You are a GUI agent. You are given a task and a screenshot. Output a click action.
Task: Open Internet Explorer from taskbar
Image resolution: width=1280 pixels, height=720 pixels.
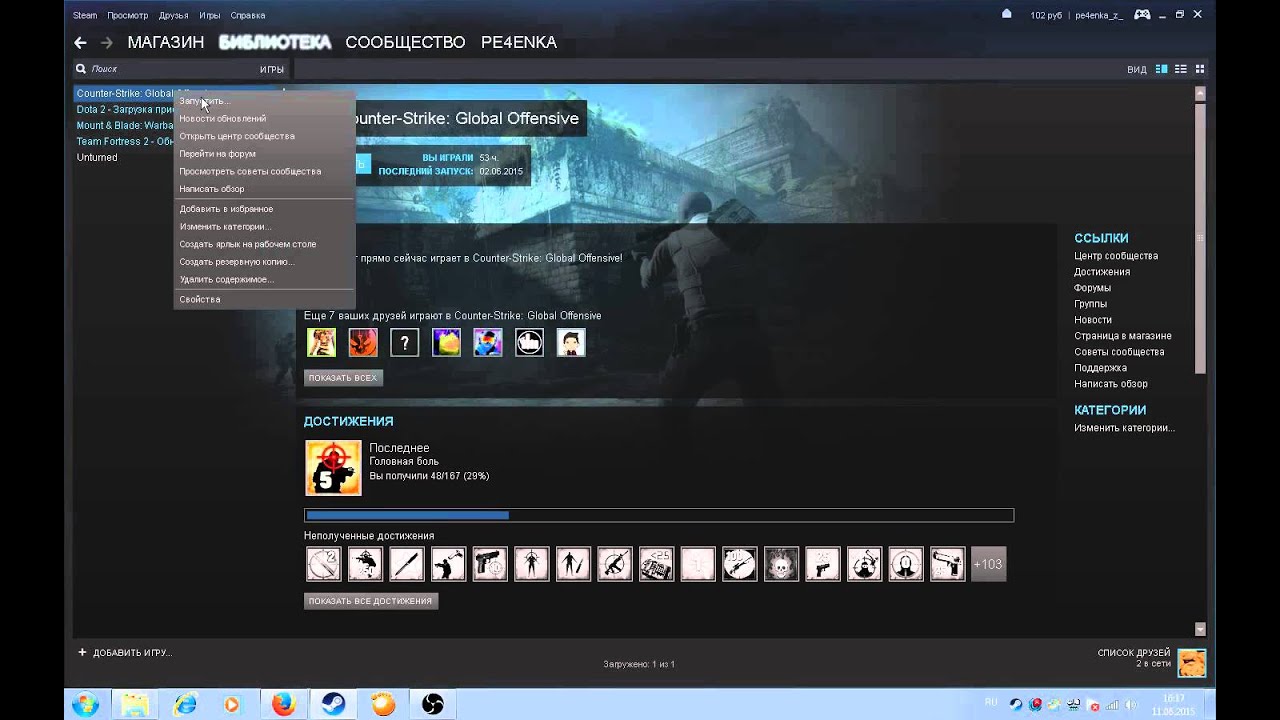[x=185, y=704]
